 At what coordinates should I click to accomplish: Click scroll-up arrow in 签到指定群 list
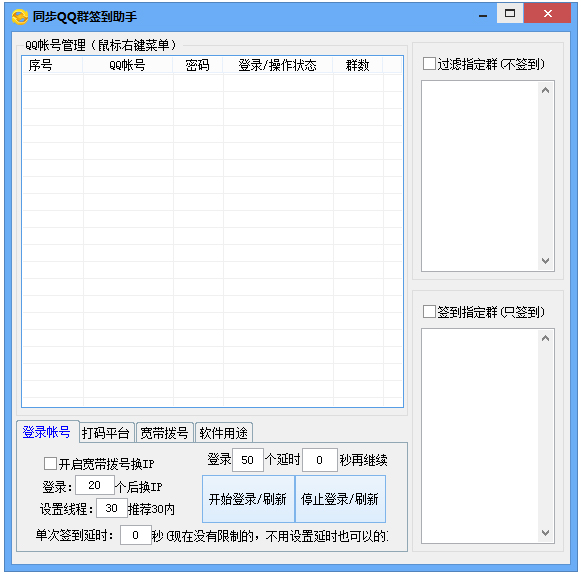pyautogui.click(x=545, y=338)
